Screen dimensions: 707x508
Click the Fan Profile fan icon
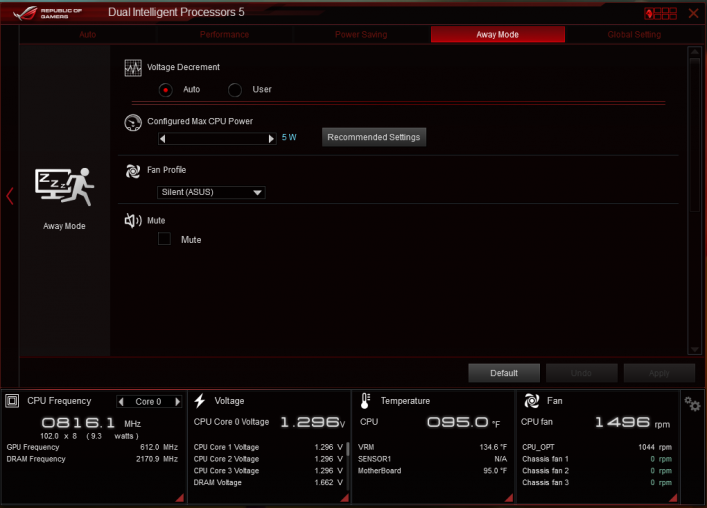(x=132, y=171)
